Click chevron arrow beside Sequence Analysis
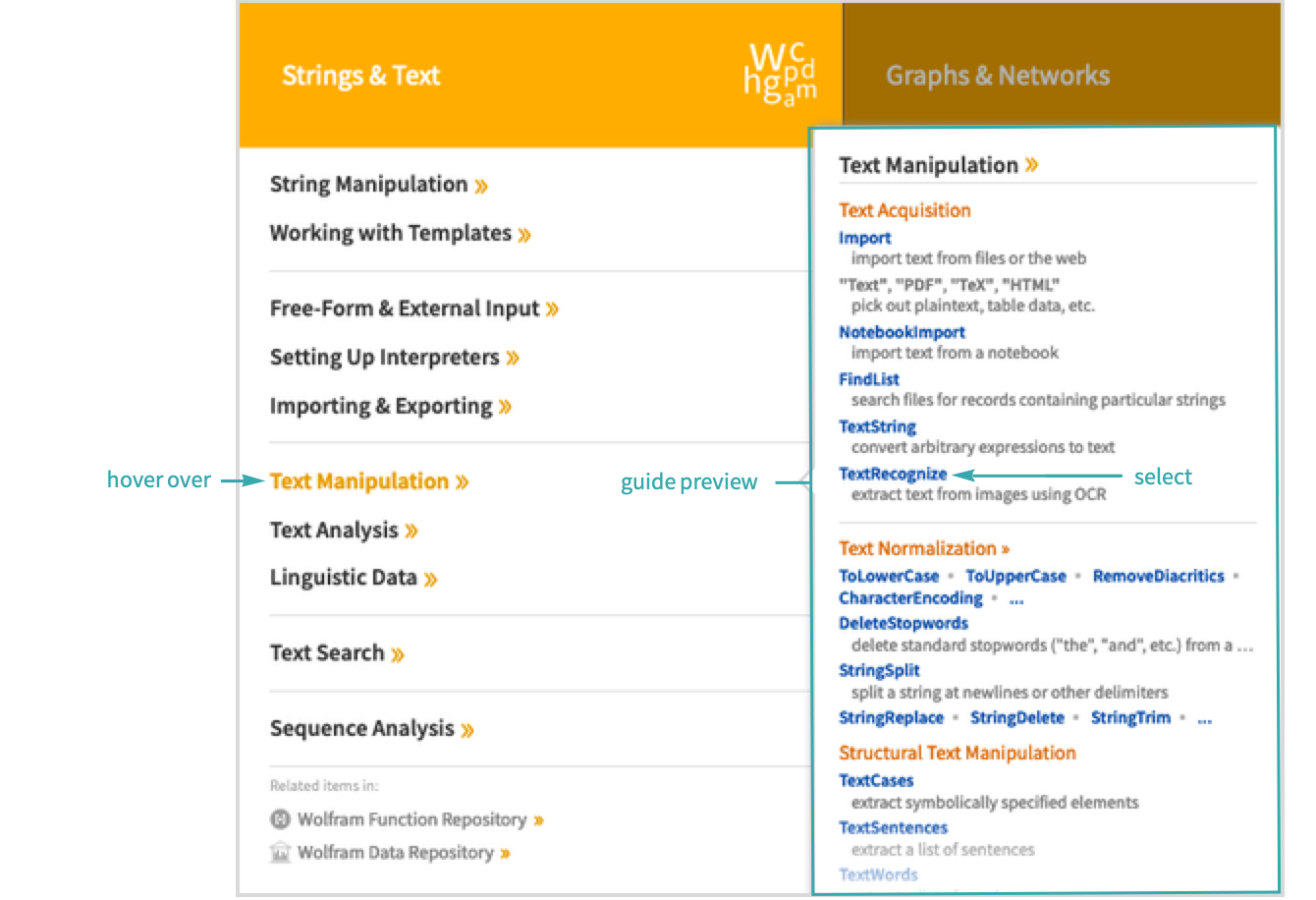1316x900 pixels. tap(467, 730)
